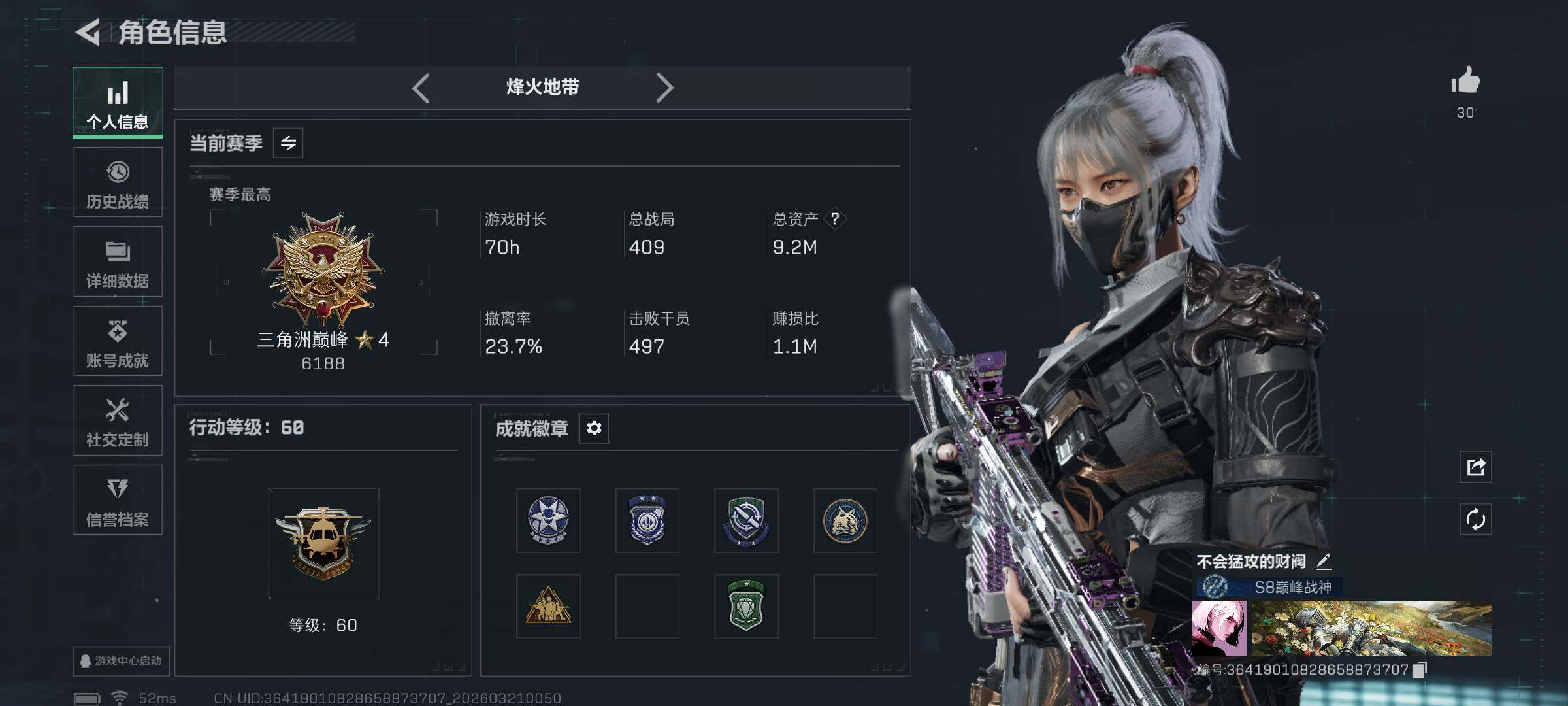
Task: Click the question mark next to 总资产
Action: pos(835,218)
